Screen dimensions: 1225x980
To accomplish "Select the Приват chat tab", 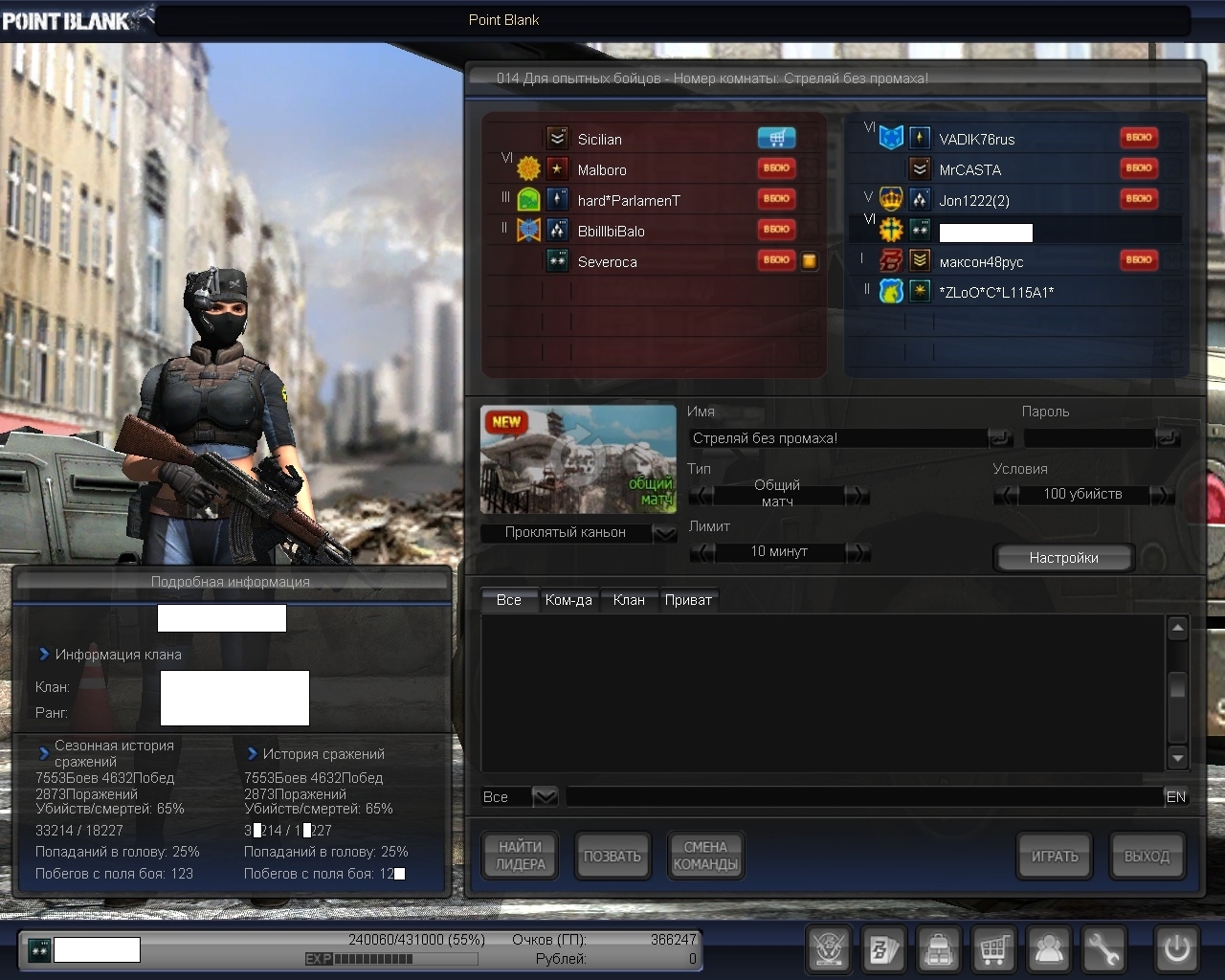I will 688,600.
